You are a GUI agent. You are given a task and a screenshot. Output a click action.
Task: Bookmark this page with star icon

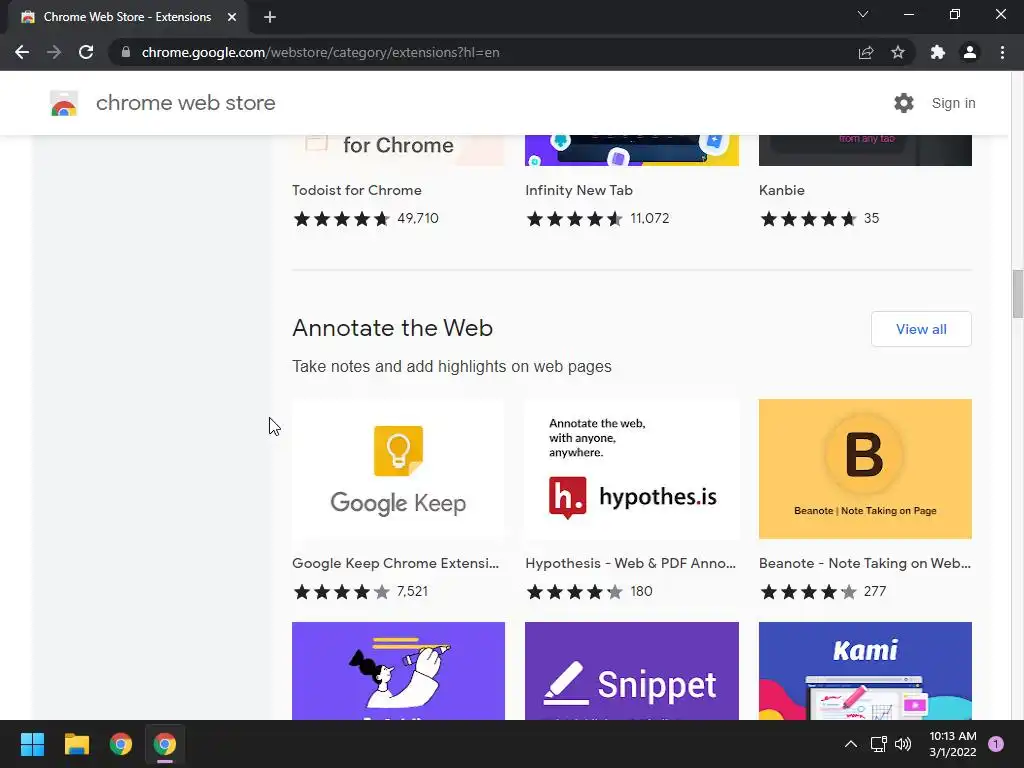[898, 52]
